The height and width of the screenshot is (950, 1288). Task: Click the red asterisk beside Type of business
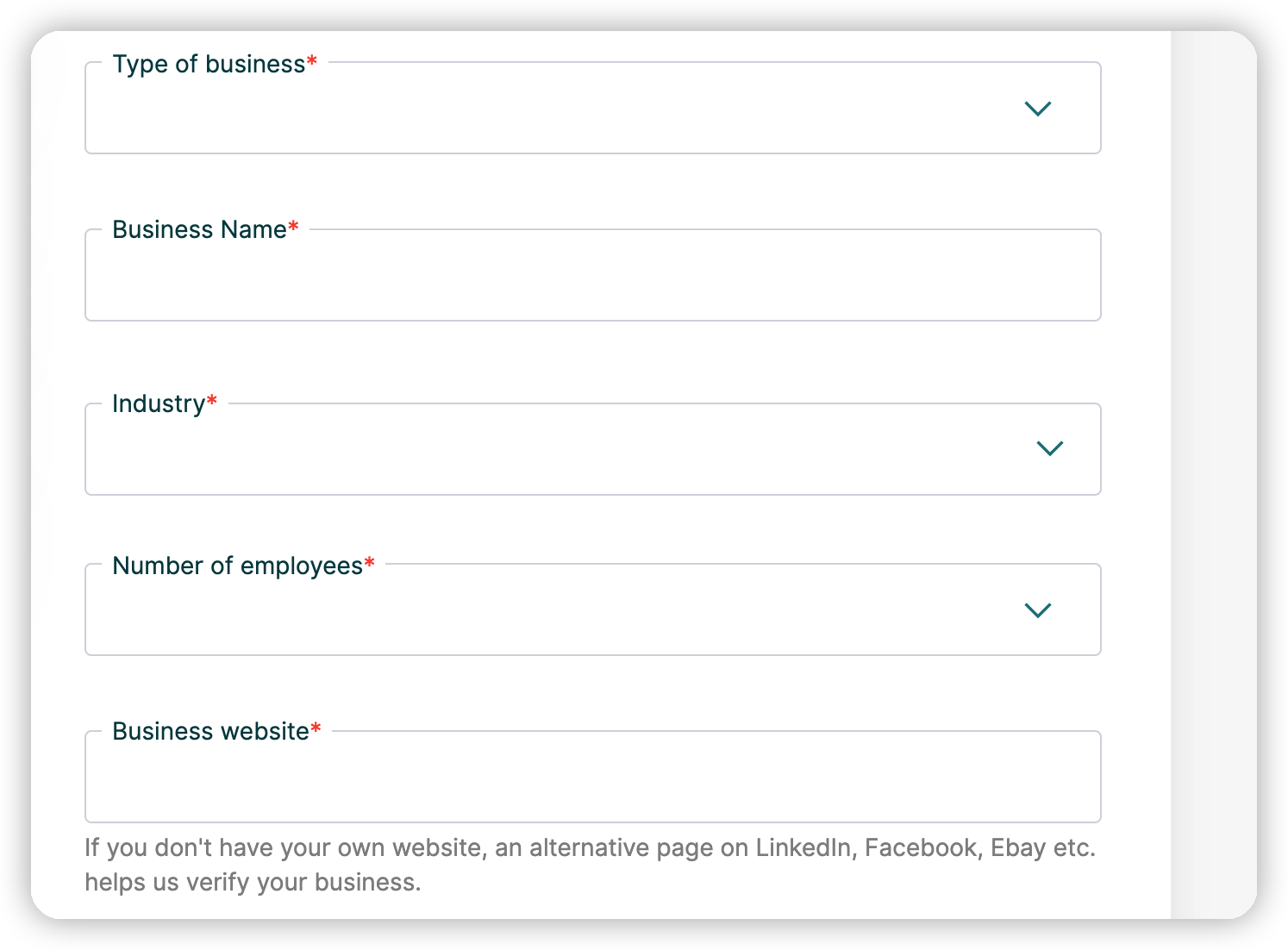[x=312, y=62]
